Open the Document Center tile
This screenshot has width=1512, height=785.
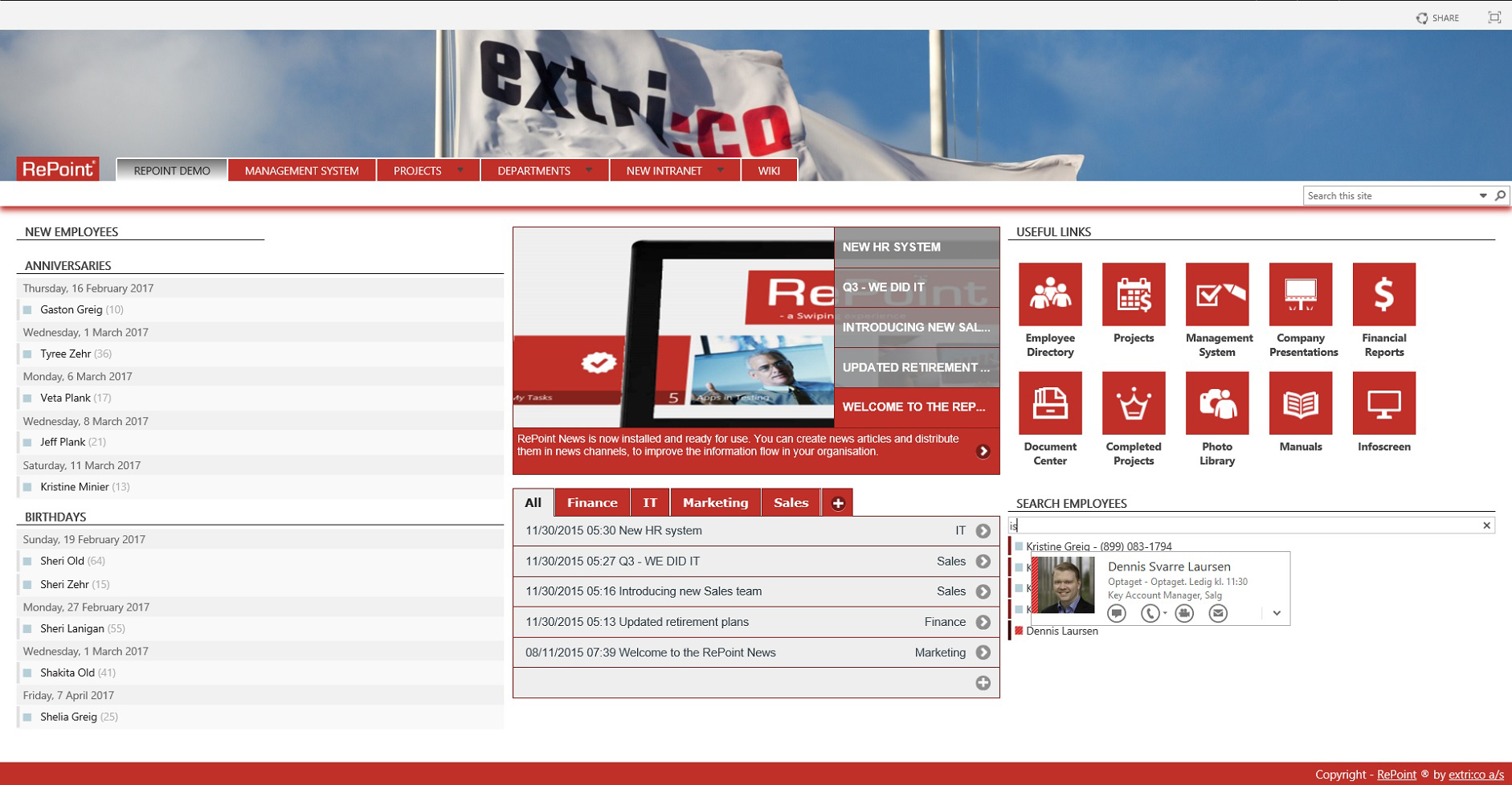pyautogui.click(x=1050, y=403)
